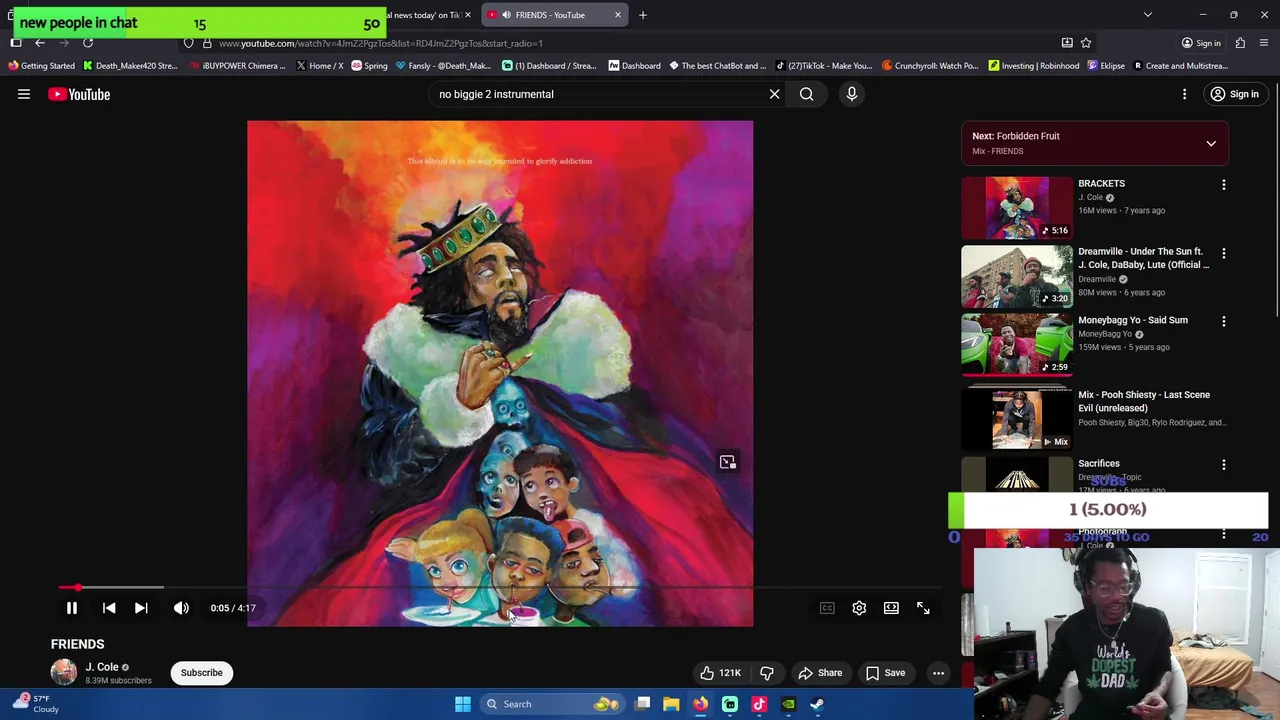Start voice search with the microphone icon

[x=852, y=94]
